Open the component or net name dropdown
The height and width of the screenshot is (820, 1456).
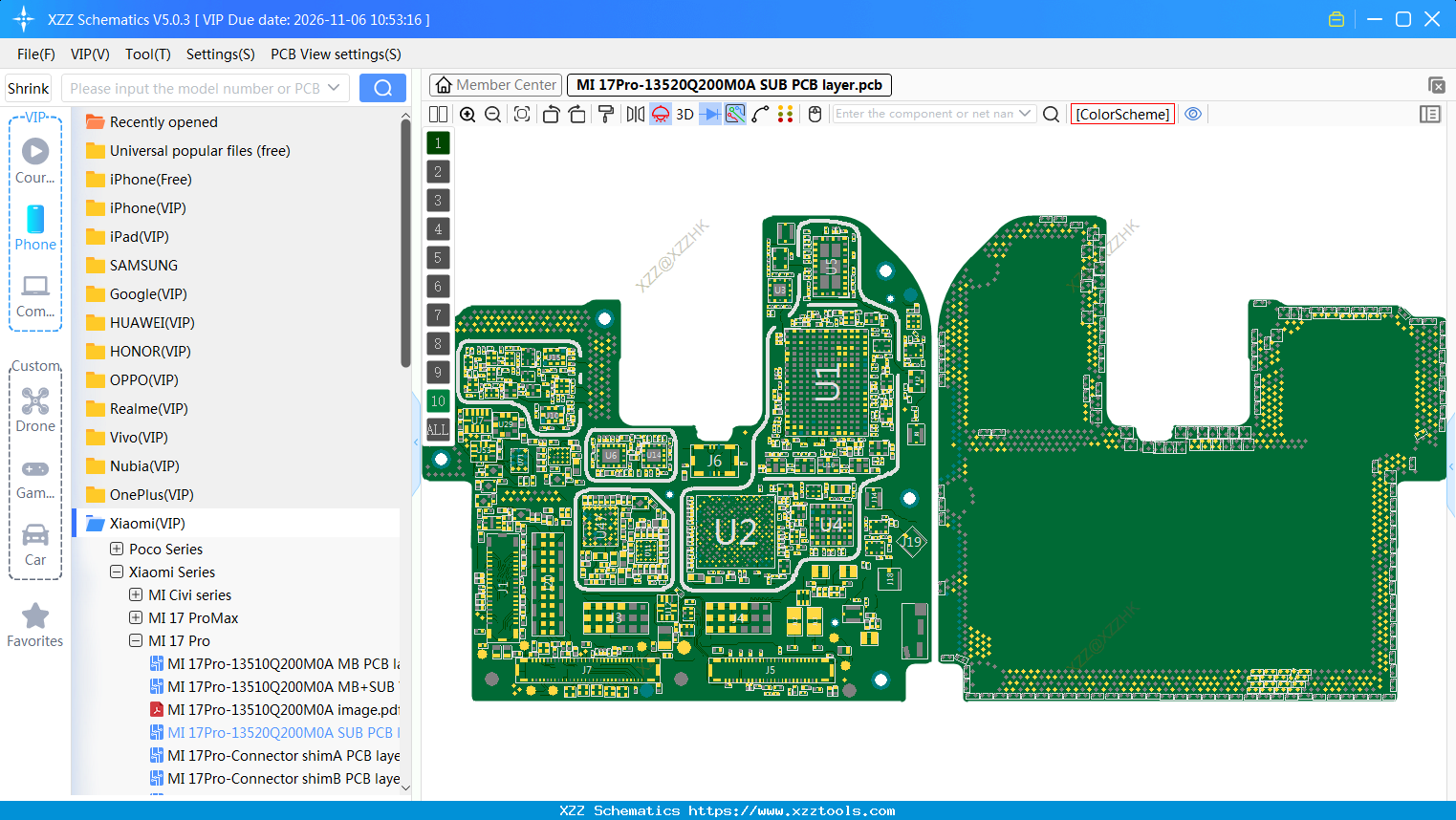(x=1025, y=114)
